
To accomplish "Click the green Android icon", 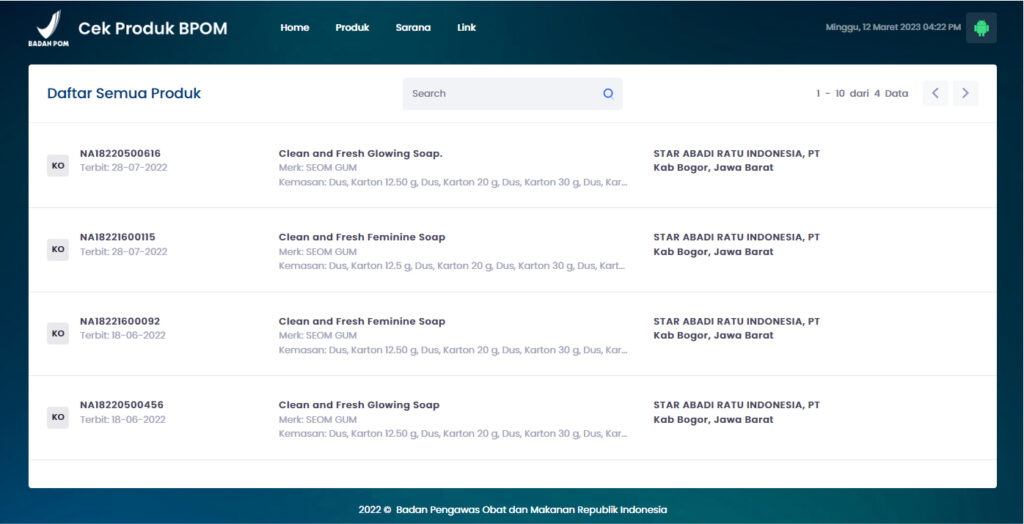I will click(981, 28).
